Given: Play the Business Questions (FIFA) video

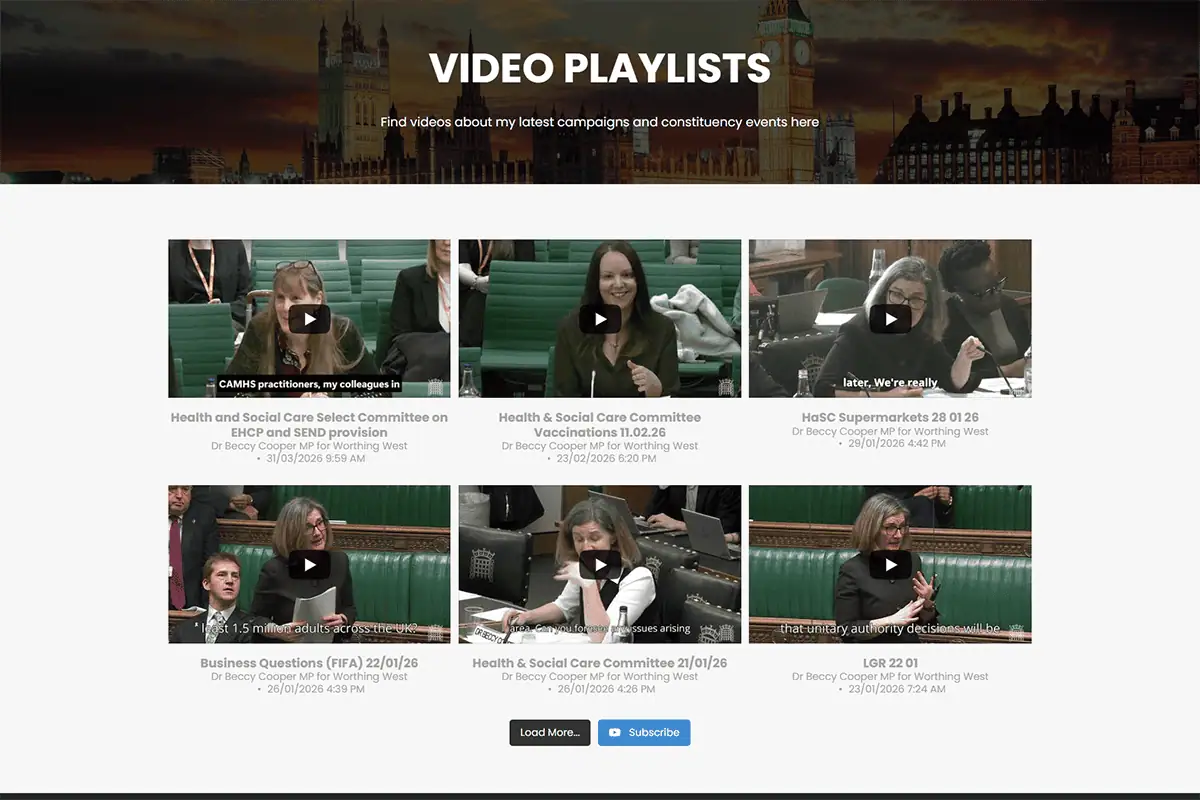Looking at the screenshot, I should click(309, 564).
